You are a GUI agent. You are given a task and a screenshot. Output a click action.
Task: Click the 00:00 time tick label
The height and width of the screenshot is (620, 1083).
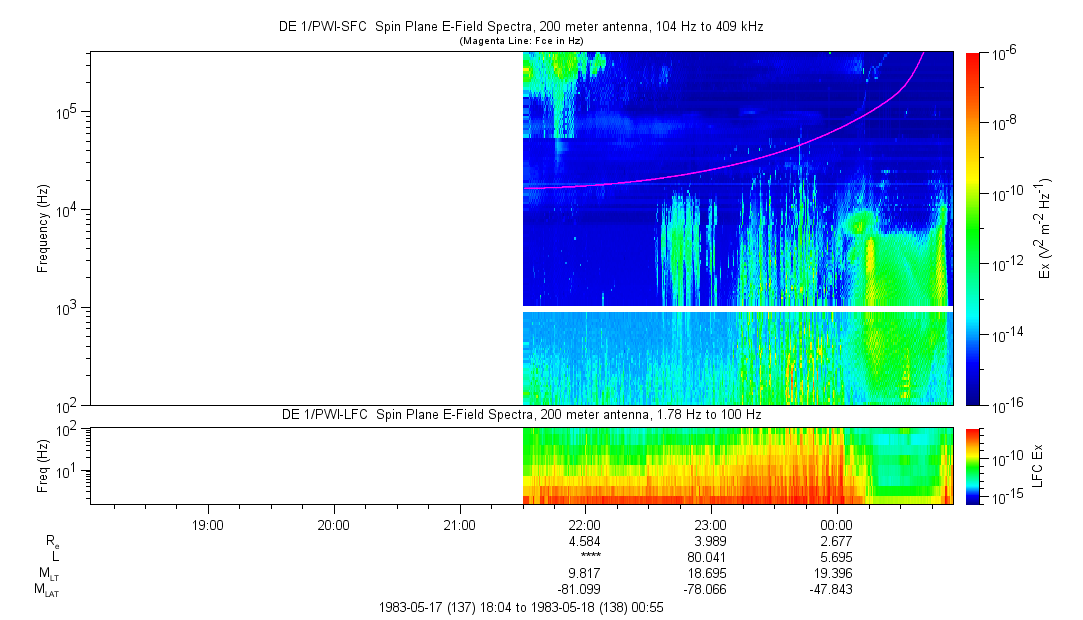pos(836,525)
